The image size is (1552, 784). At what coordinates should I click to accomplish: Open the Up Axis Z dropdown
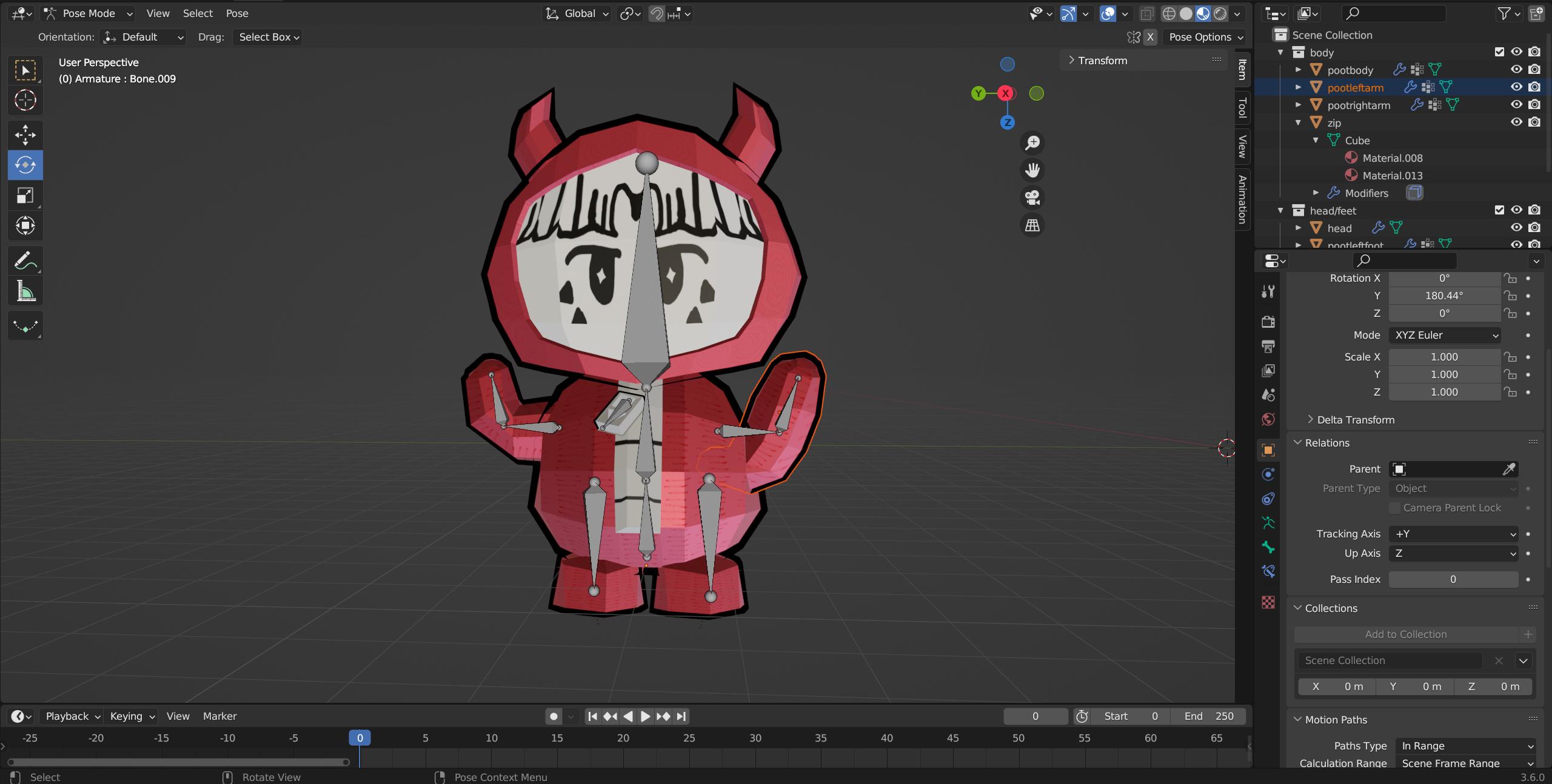[1453, 553]
